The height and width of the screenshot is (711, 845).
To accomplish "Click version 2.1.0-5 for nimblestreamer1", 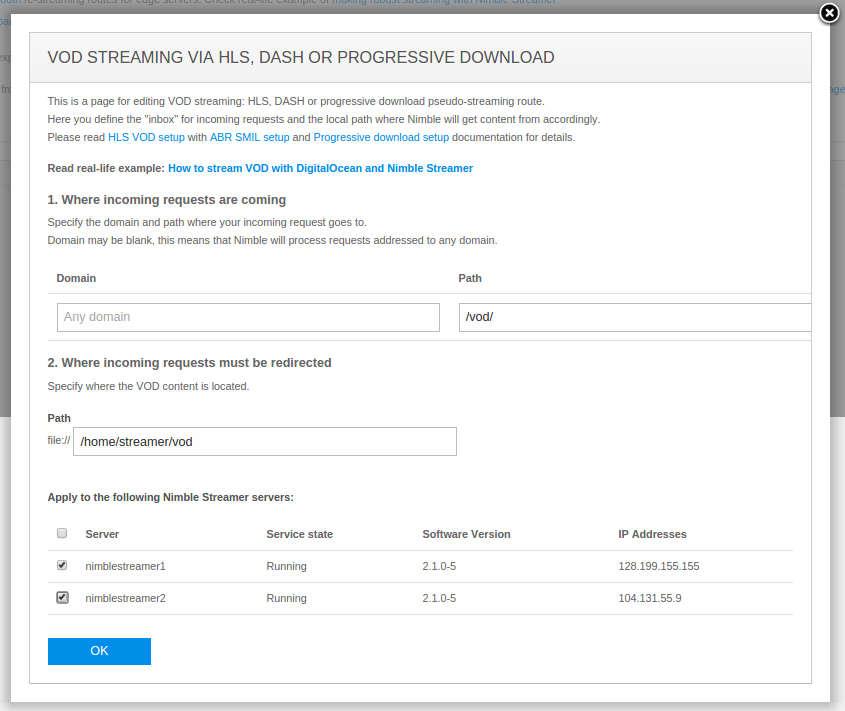I will (439, 567).
